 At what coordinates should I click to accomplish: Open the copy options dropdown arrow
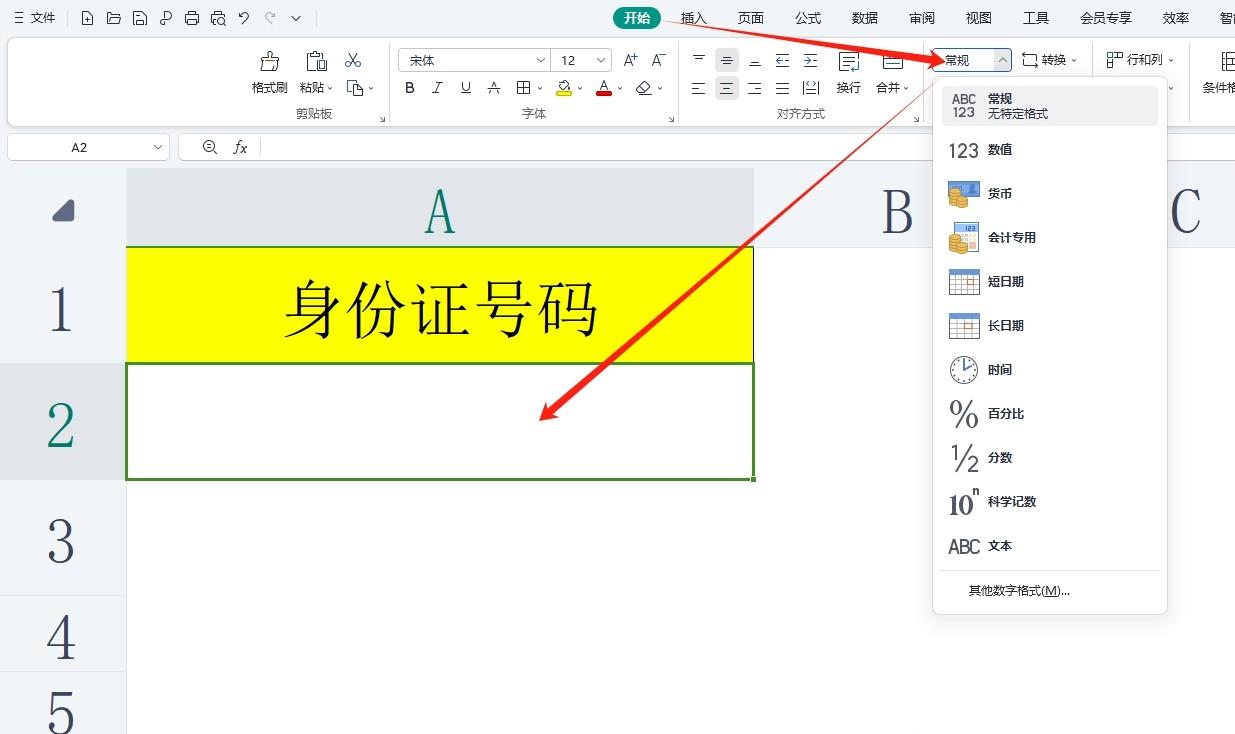[x=371, y=88]
